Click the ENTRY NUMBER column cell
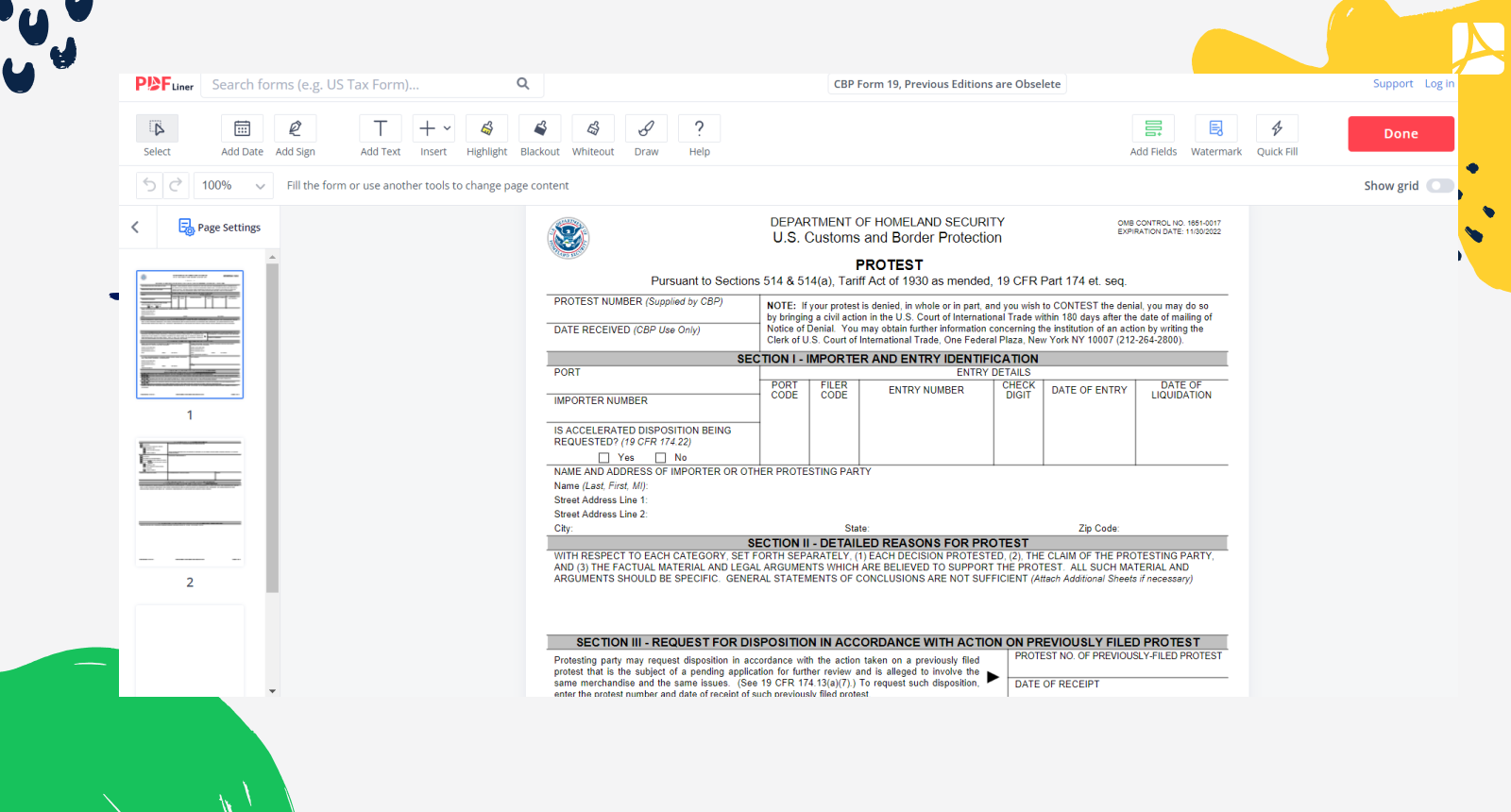The width and height of the screenshot is (1511, 812). tap(925, 422)
